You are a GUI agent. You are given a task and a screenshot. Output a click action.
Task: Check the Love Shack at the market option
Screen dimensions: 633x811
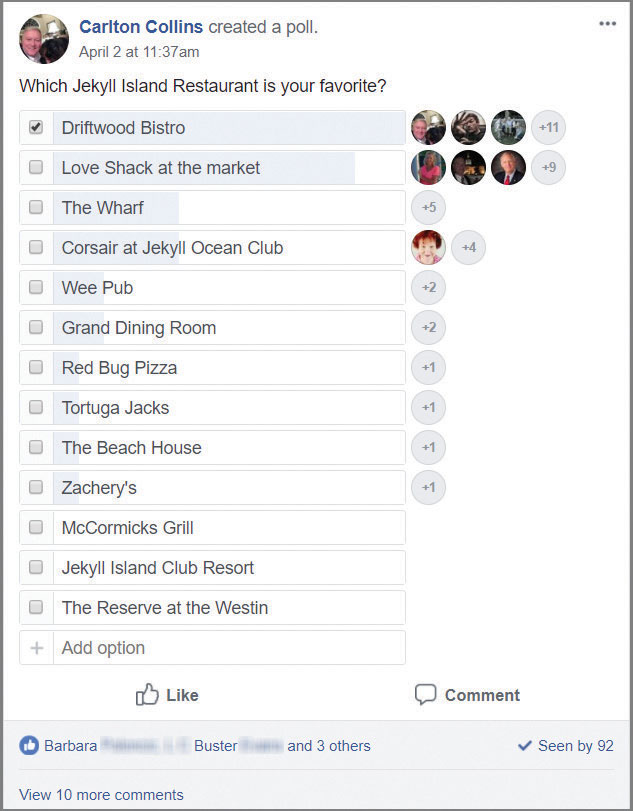click(37, 168)
